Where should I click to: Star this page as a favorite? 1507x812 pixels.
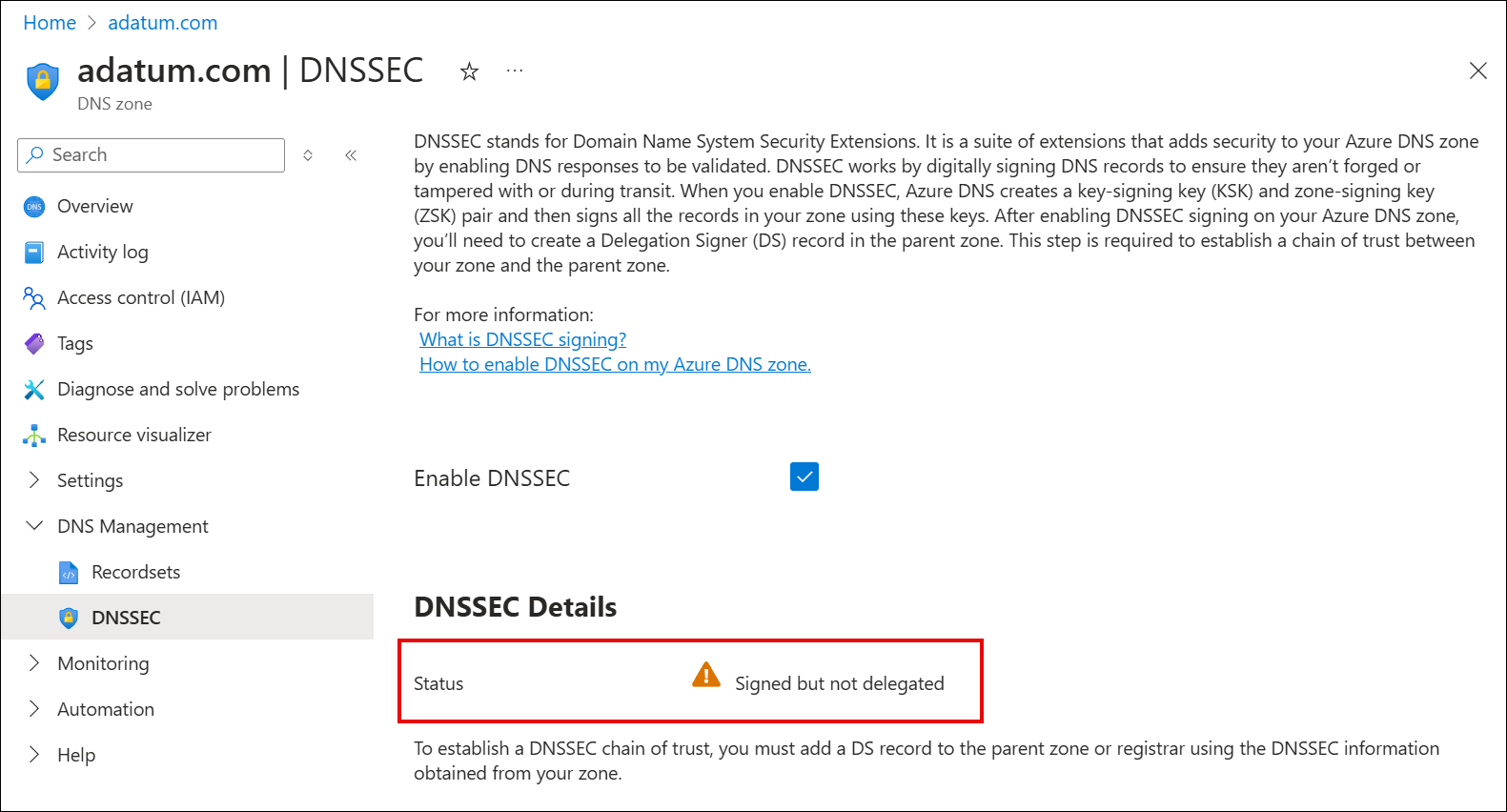(469, 71)
